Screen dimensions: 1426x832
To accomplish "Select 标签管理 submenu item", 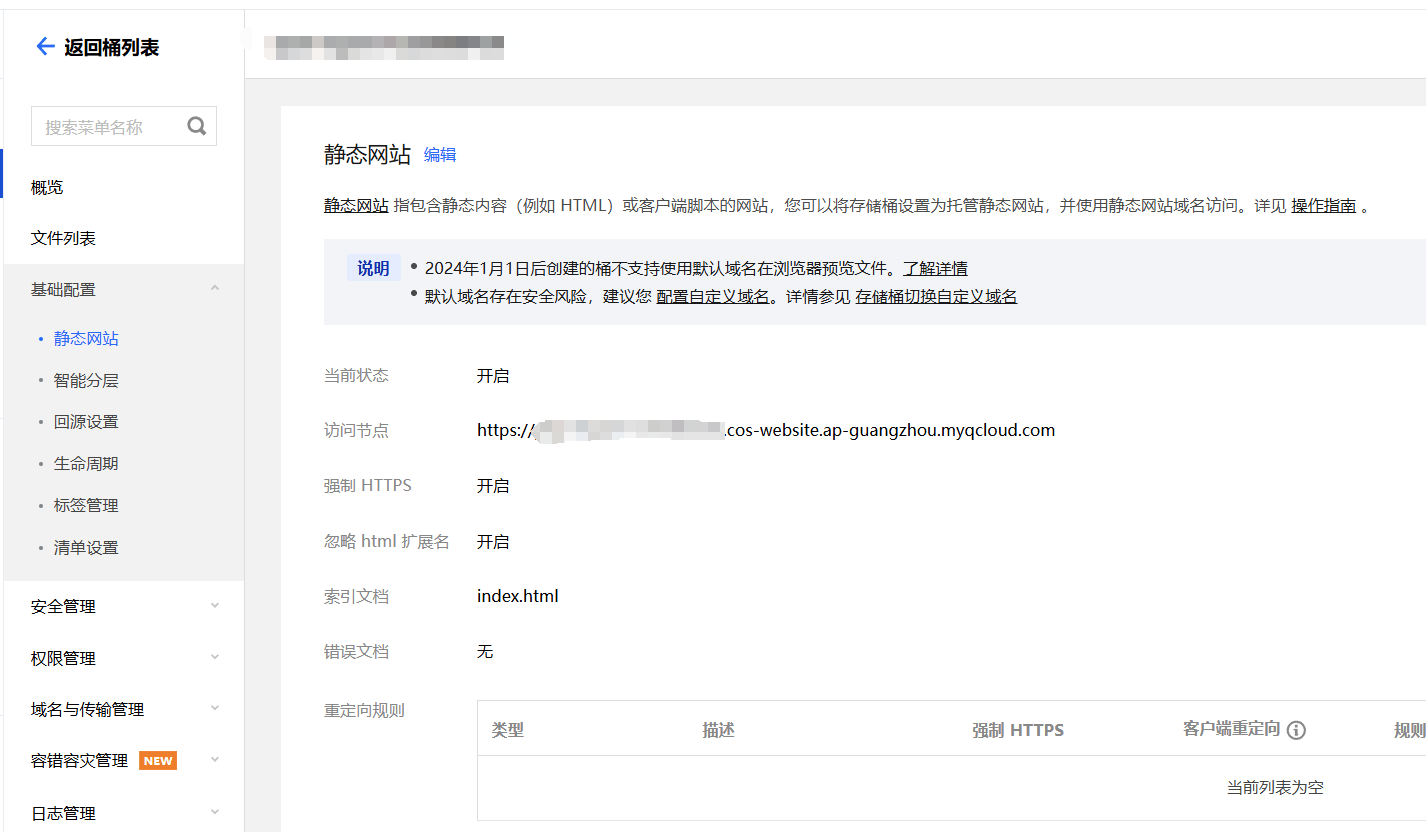I will coord(86,506).
